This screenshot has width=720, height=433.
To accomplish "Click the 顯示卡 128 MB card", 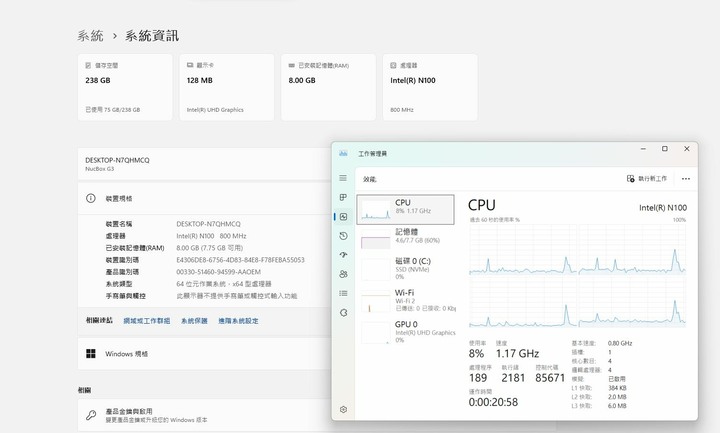I will click(x=227, y=87).
